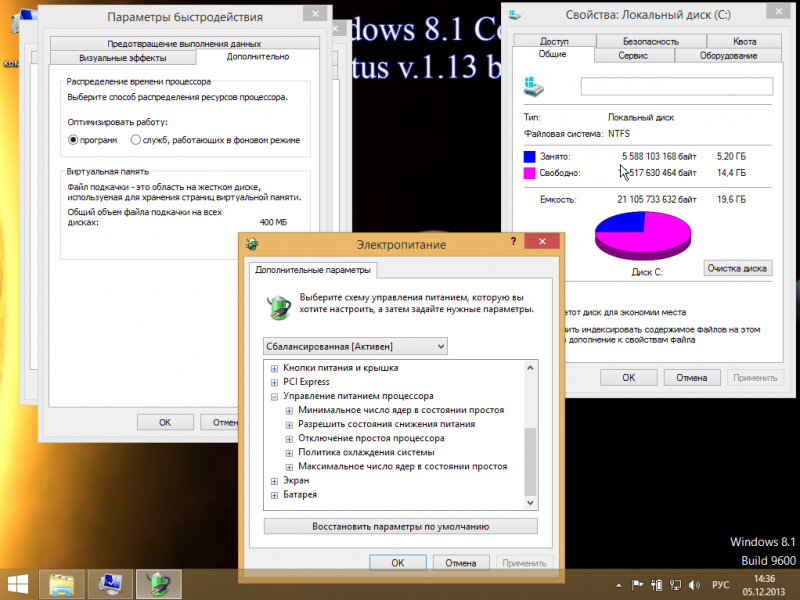This screenshot has height=600, width=800.
Task: Select the 'Общие' tab in disk properties
Action: (x=553, y=54)
